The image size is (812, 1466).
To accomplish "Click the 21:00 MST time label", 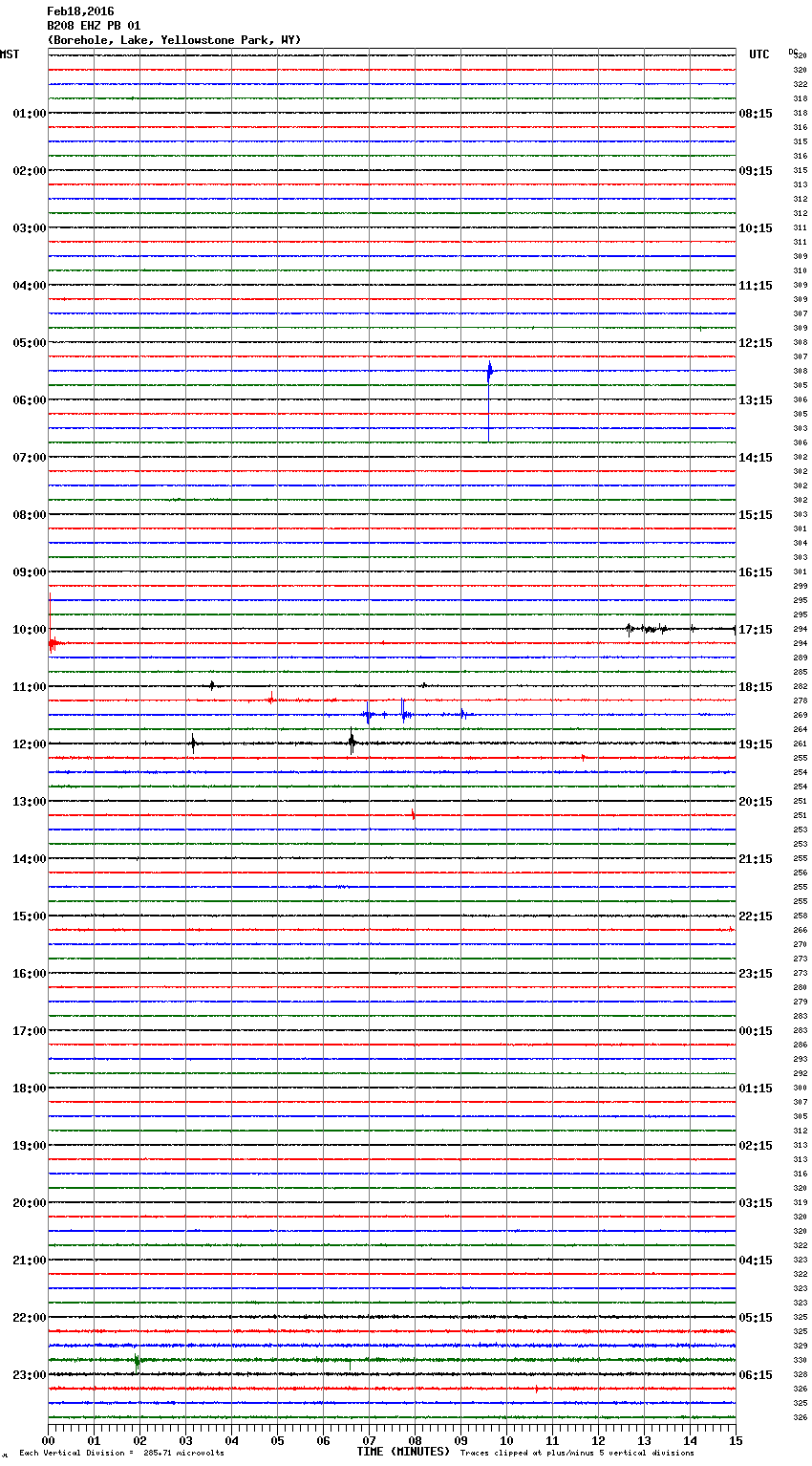I will tap(30, 1261).
